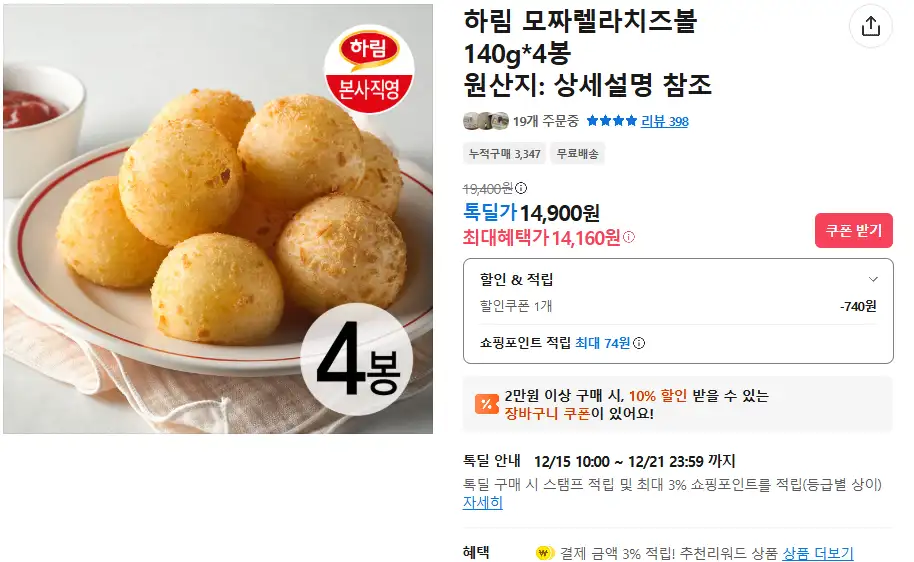Click the 할인쿠폰 1개 -740원 row
This screenshot has width=914, height=562.
(x=678, y=306)
